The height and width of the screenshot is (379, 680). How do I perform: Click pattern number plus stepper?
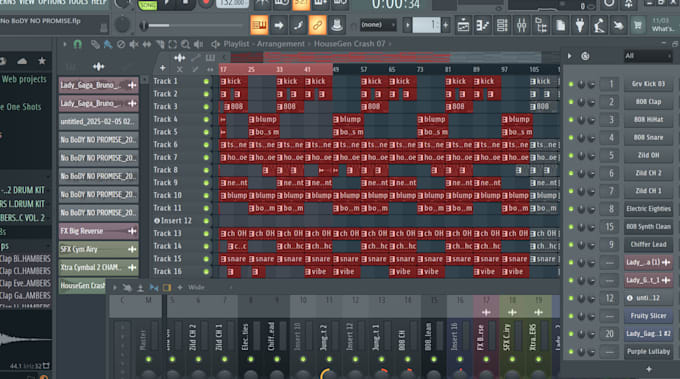tap(445, 25)
